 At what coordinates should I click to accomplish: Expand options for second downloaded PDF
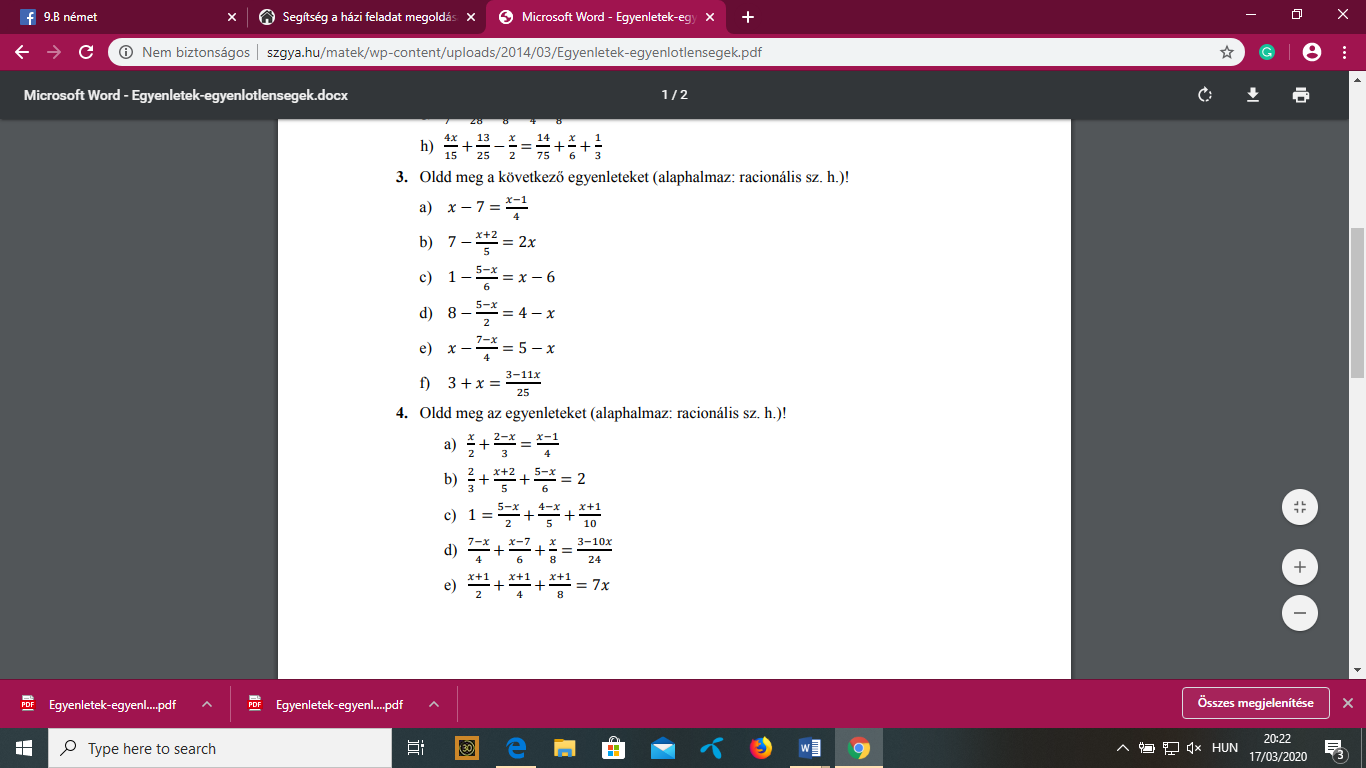click(434, 704)
